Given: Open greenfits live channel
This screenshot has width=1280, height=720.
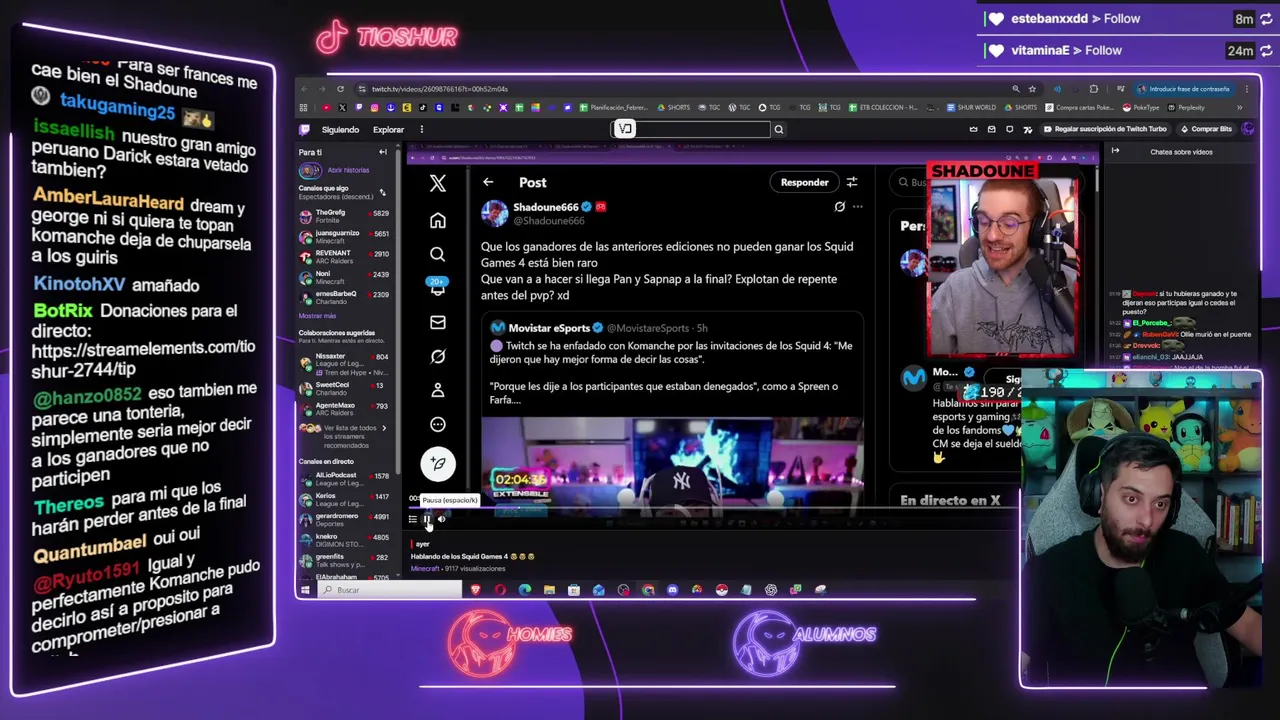Looking at the screenshot, I should click(345, 560).
